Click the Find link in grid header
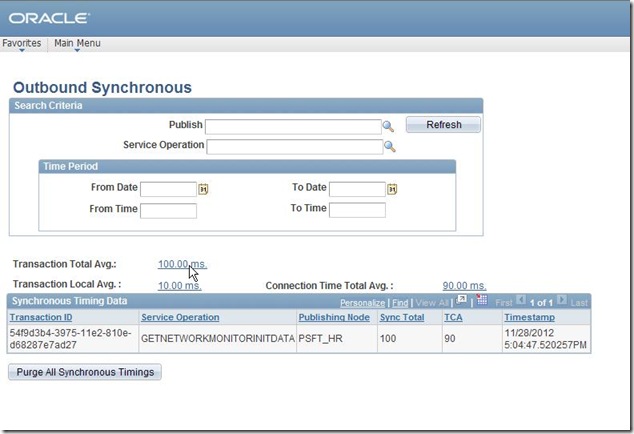Image resolution: width=634 pixels, height=434 pixels. tap(400, 302)
